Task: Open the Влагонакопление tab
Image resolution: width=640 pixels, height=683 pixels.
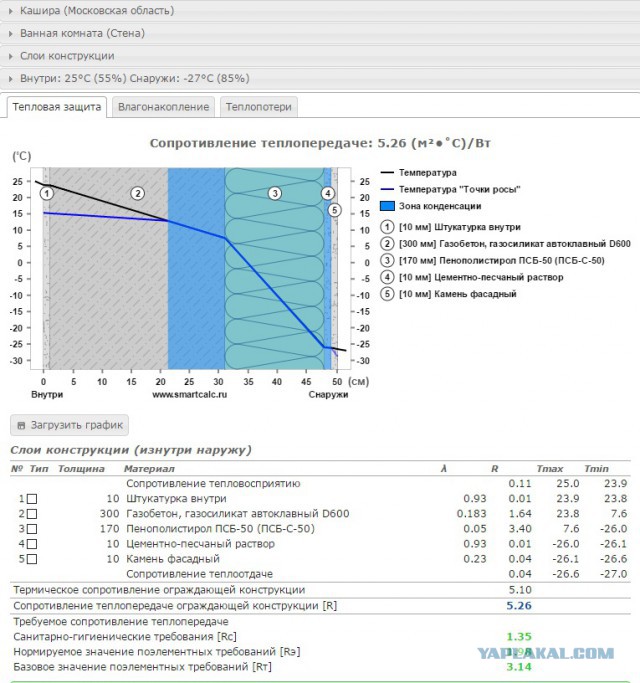Action: [163, 107]
